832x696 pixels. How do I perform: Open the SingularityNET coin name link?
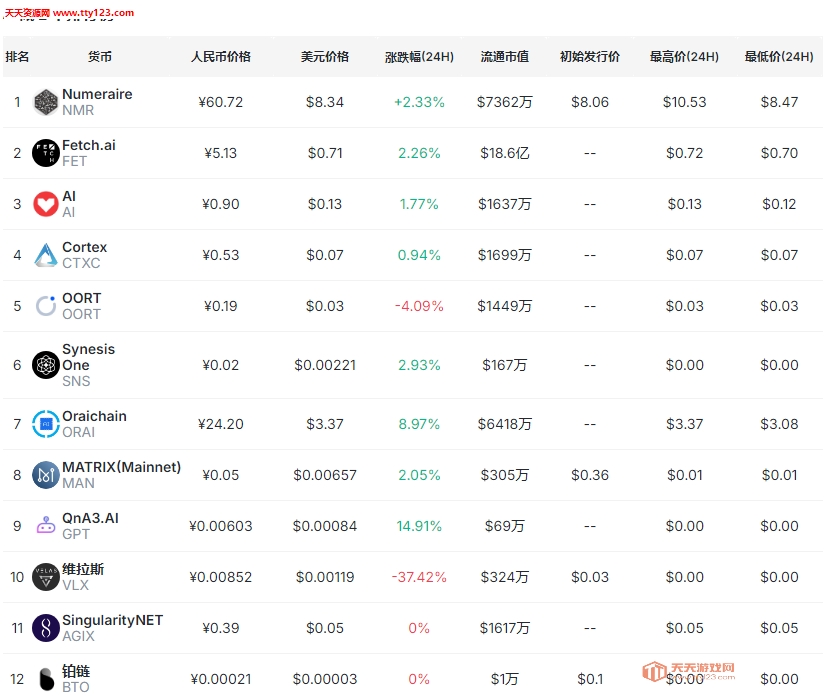click(x=112, y=620)
